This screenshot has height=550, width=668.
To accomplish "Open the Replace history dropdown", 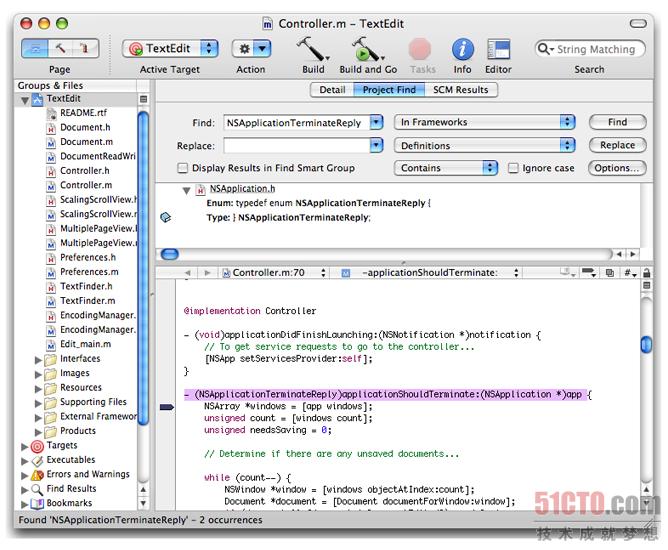I will coord(376,145).
